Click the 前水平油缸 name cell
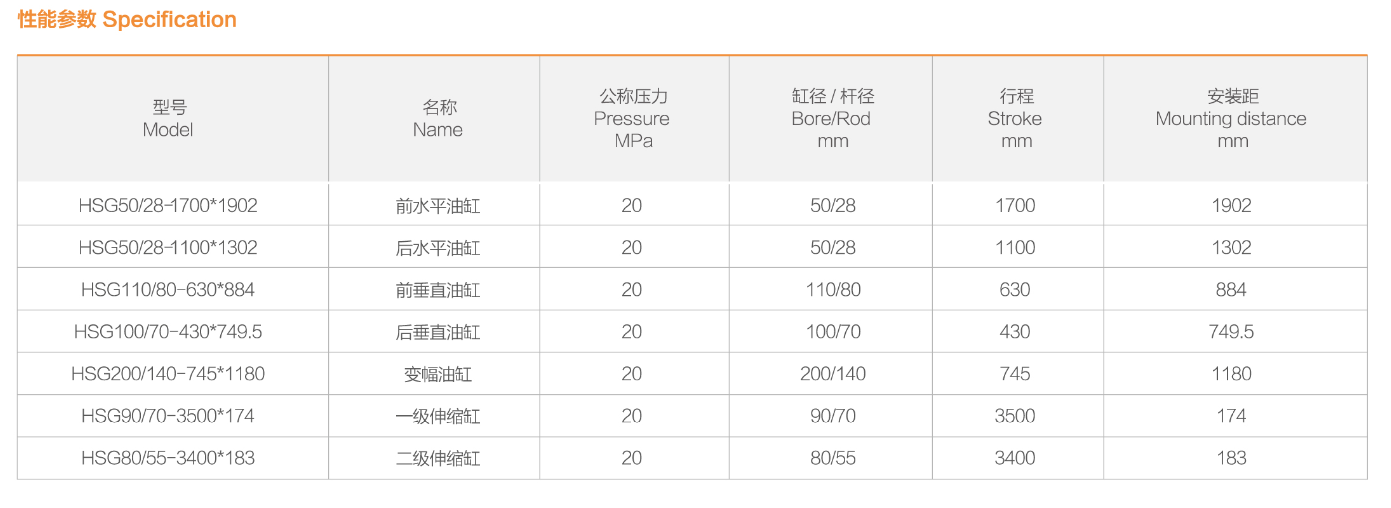The width and height of the screenshot is (1391, 508). point(438,206)
